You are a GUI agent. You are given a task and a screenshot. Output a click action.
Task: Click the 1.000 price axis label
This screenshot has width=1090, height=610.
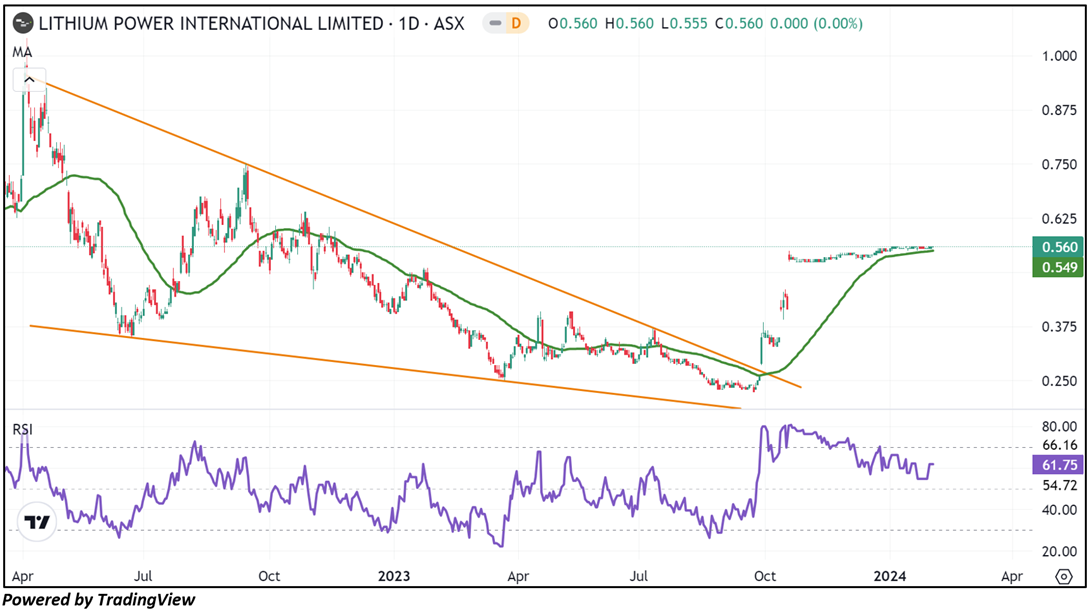(x=1059, y=56)
